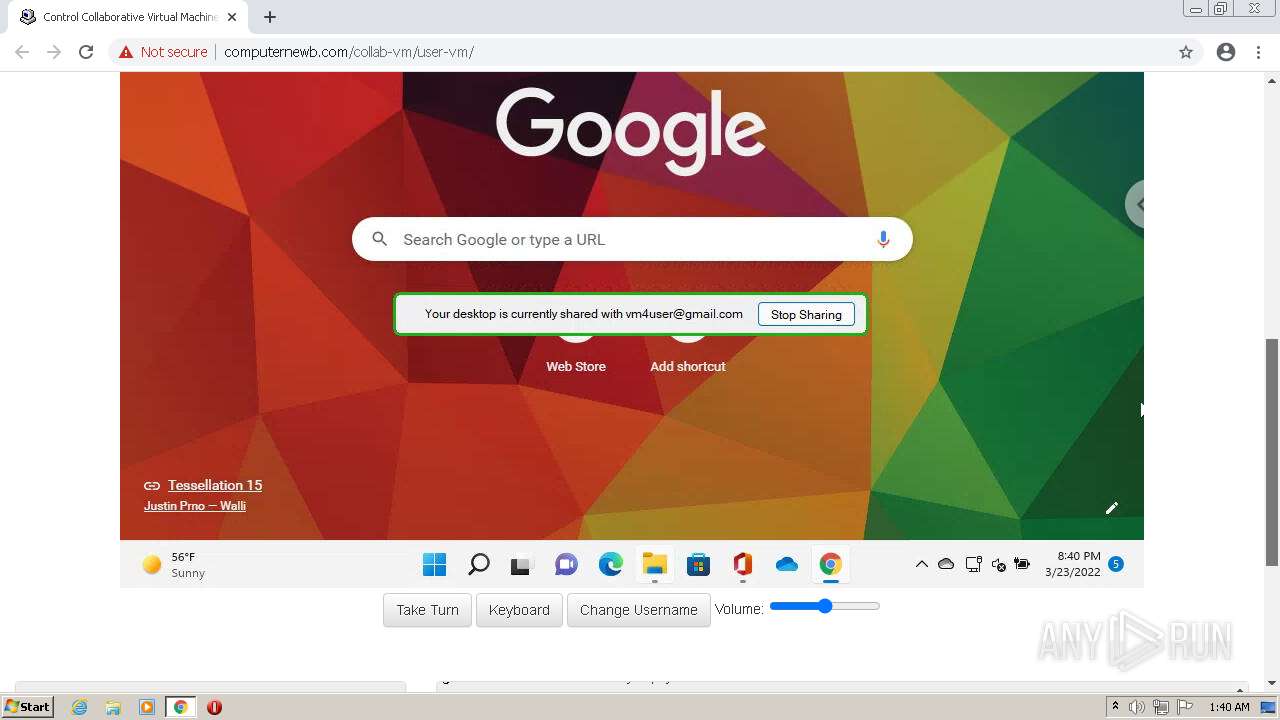The height and width of the screenshot is (720, 1280).
Task: Open Microsoft Edge in VM taskbar
Action: click(x=610, y=565)
